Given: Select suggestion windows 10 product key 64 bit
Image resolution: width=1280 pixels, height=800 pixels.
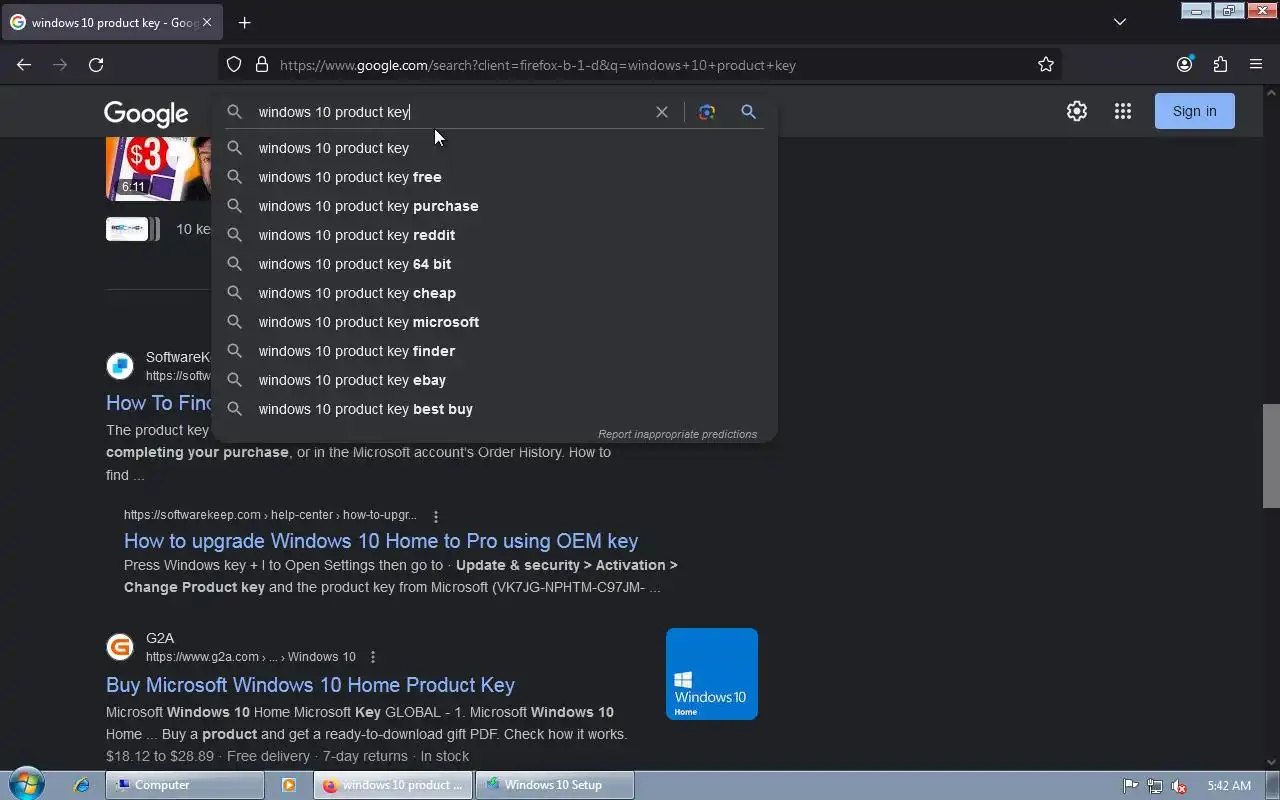Looking at the screenshot, I should tap(494, 264).
